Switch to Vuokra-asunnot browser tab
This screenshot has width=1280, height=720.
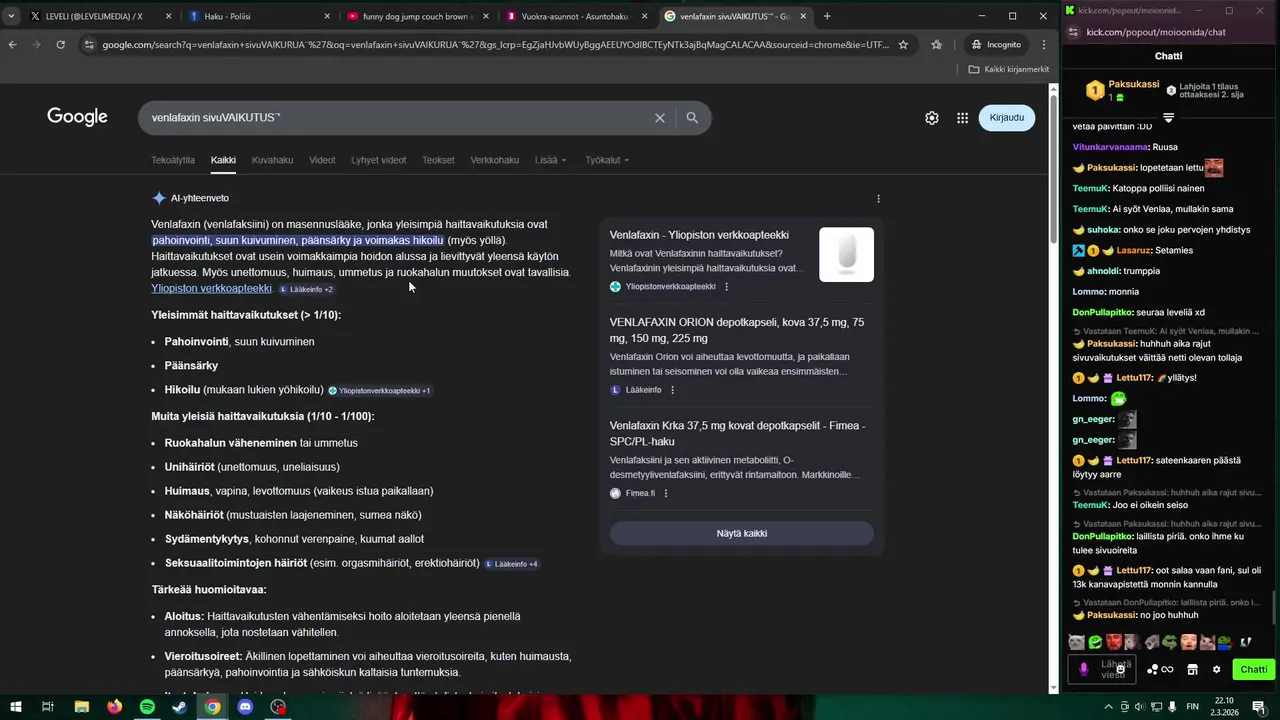(x=576, y=16)
